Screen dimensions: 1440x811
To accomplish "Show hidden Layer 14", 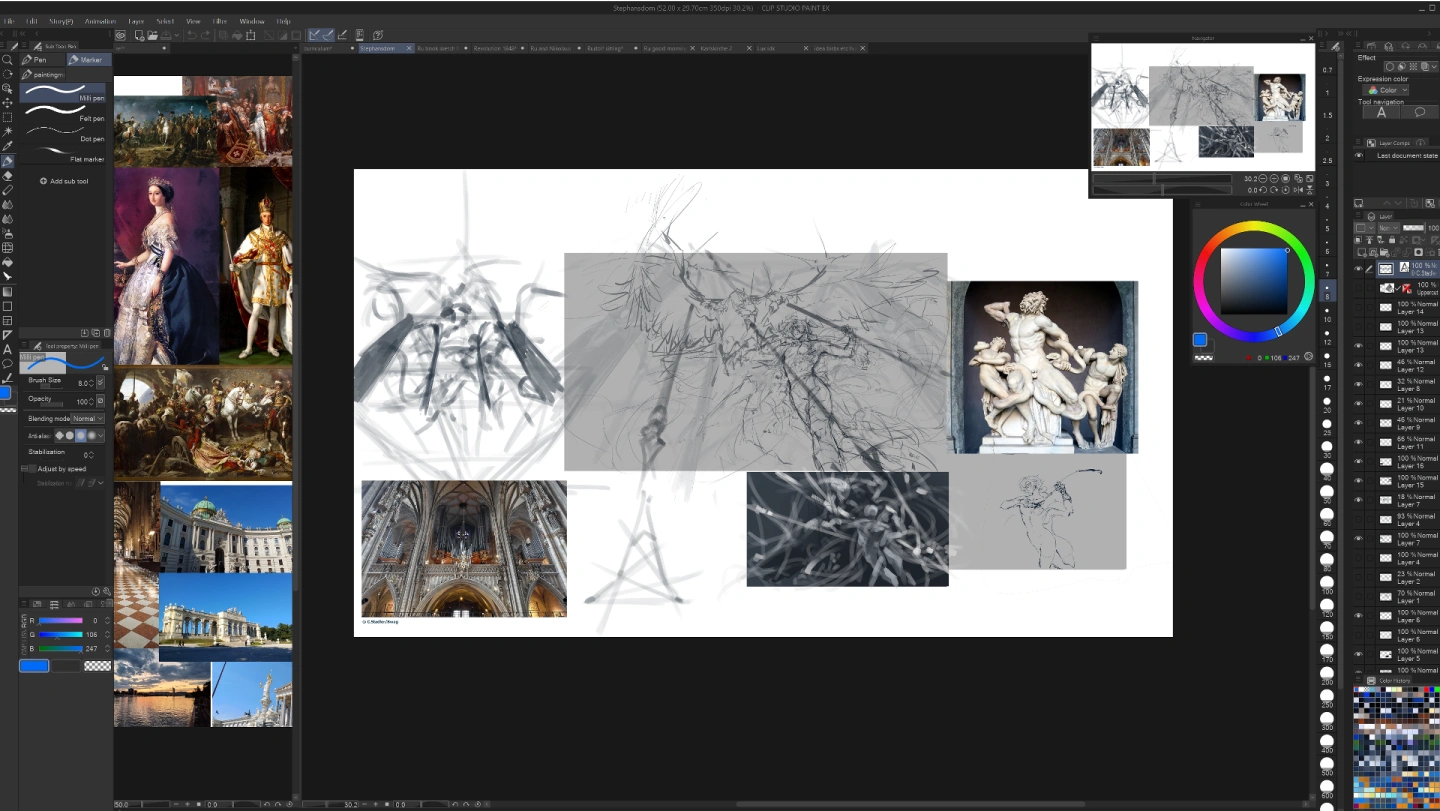I will (1358, 308).
